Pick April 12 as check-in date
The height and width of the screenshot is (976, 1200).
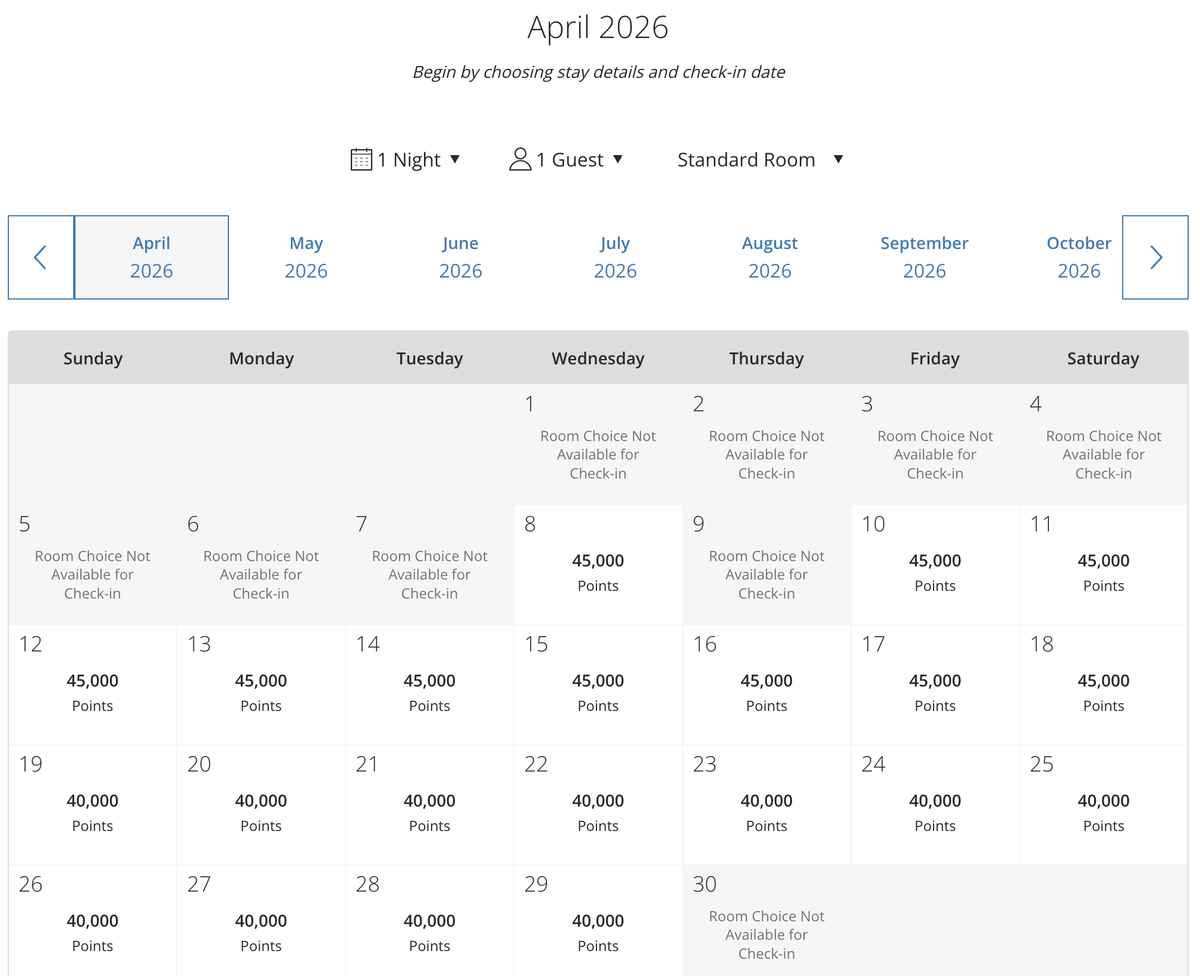pos(92,685)
